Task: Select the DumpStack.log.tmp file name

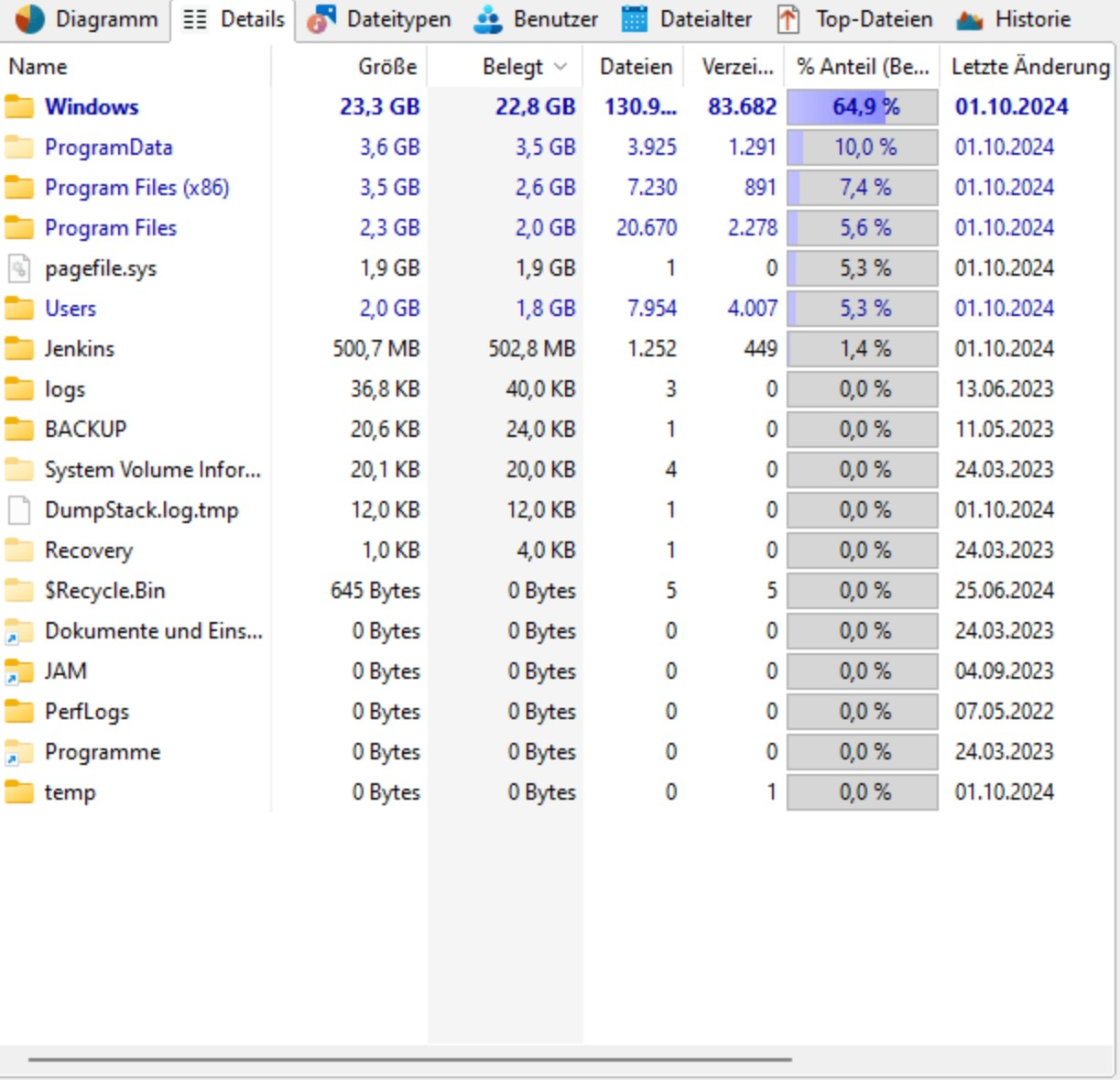Action: (x=142, y=510)
